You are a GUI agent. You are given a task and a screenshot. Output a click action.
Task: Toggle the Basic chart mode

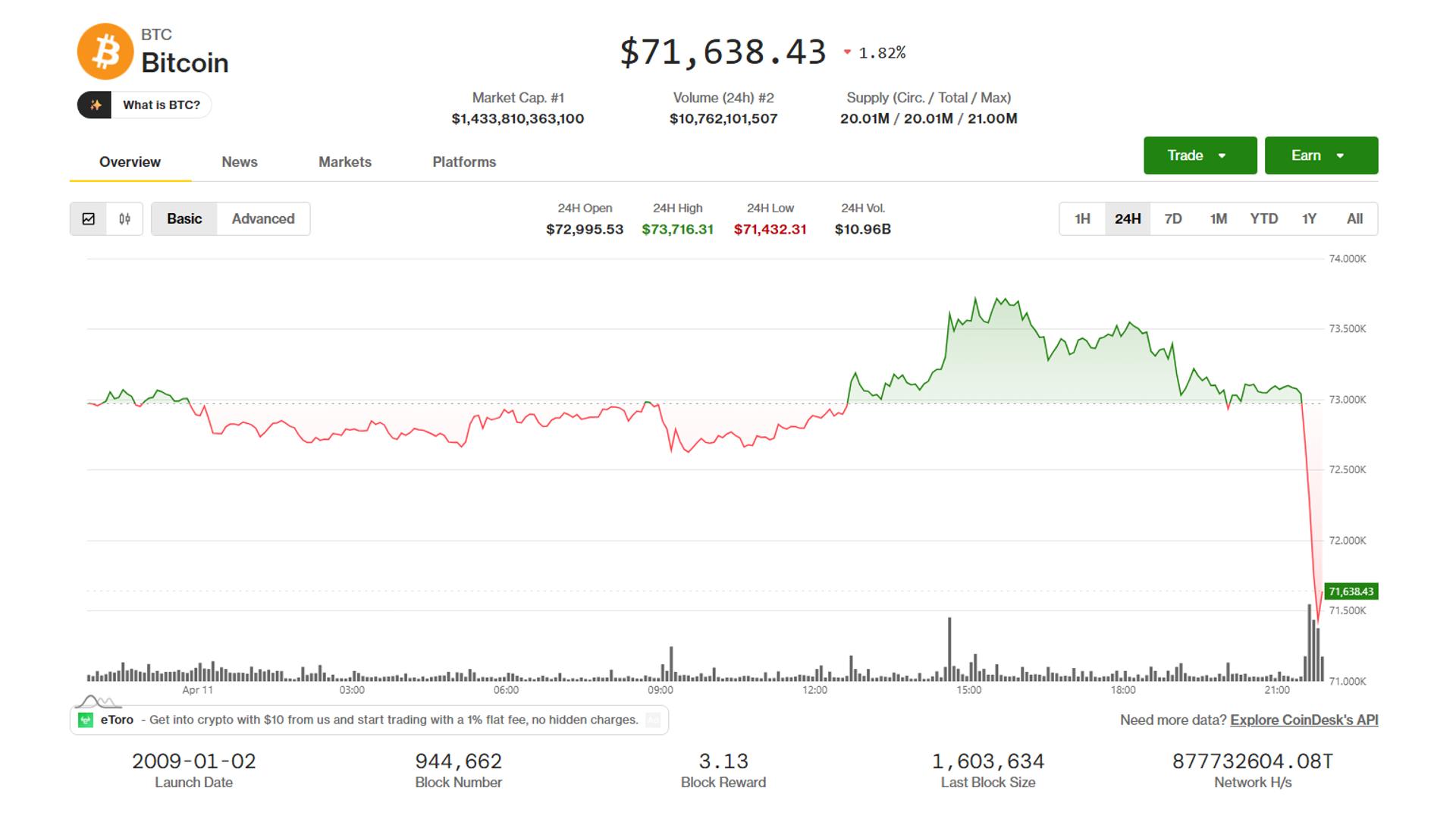[184, 218]
